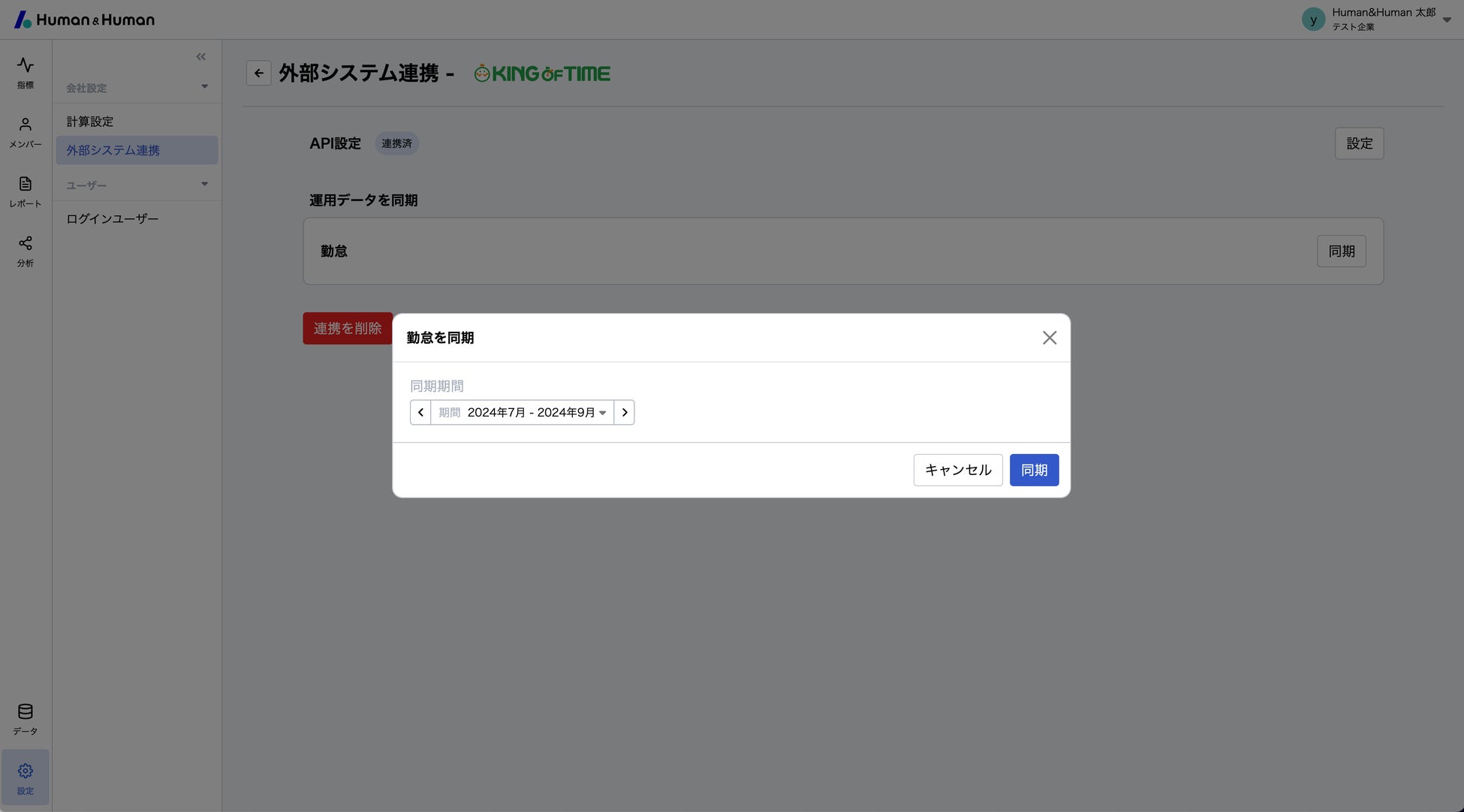Open the レポート reports icon
Screen dimensions: 1464x812
coord(25,191)
